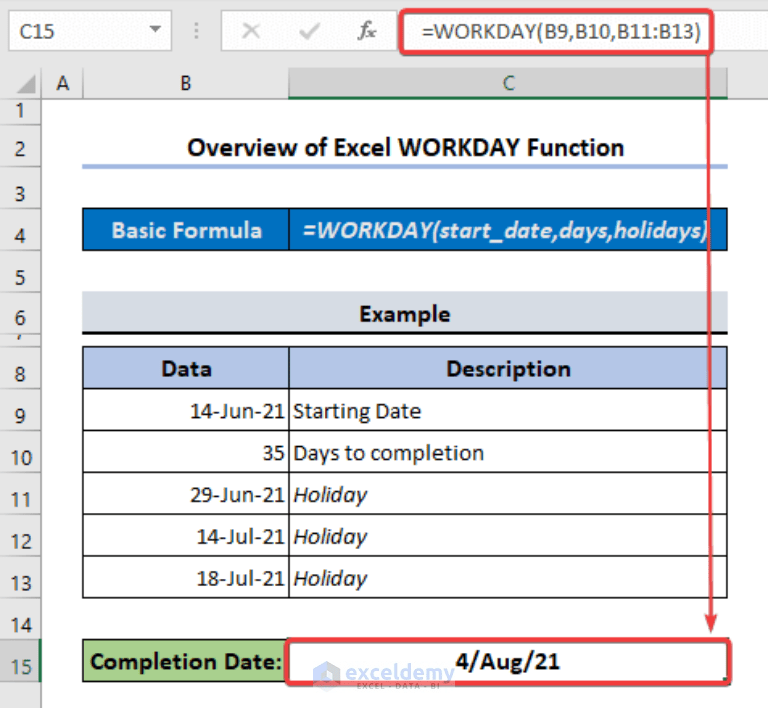768x708 pixels.
Task: Select the 'Completion Date:' cell
Action: (185, 661)
